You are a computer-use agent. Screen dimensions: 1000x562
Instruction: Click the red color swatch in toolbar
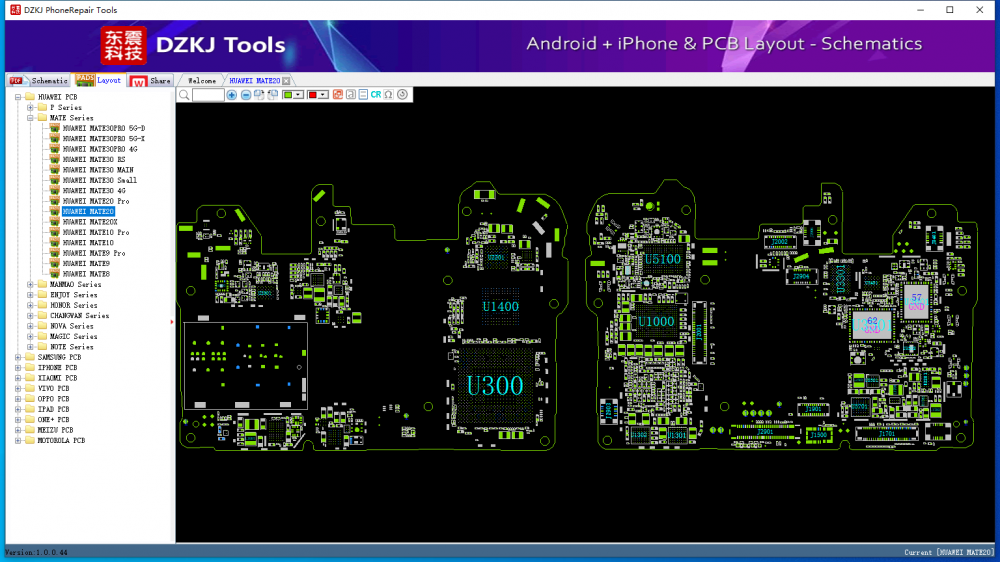[x=312, y=95]
